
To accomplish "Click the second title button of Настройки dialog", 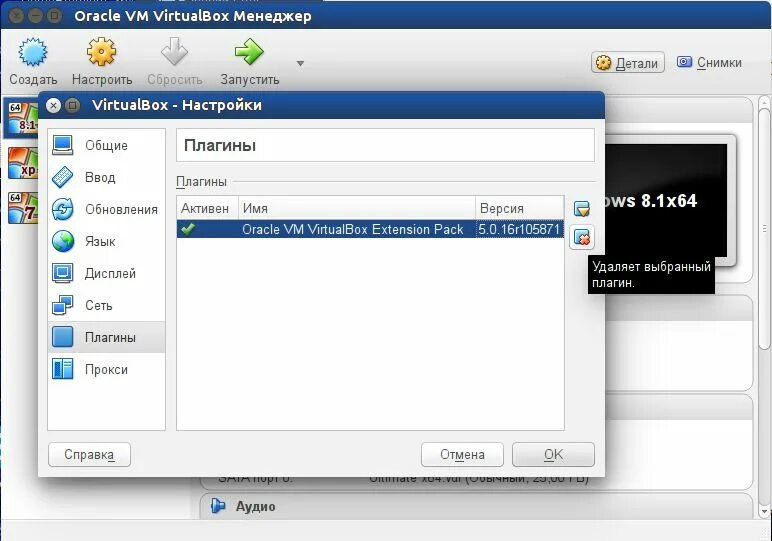I will tap(72, 105).
